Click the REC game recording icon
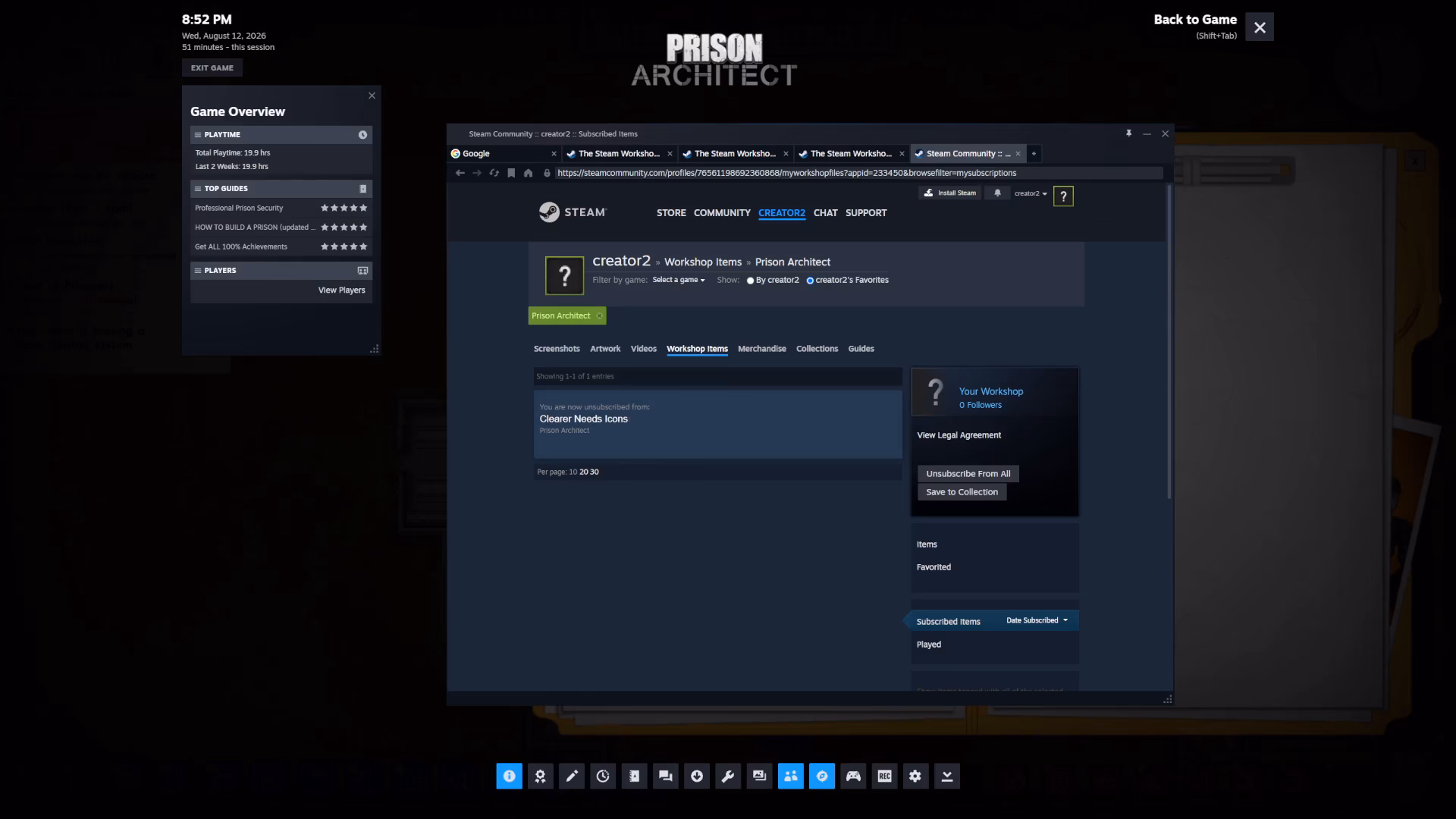This screenshot has height=819, width=1456. pos(884,776)
